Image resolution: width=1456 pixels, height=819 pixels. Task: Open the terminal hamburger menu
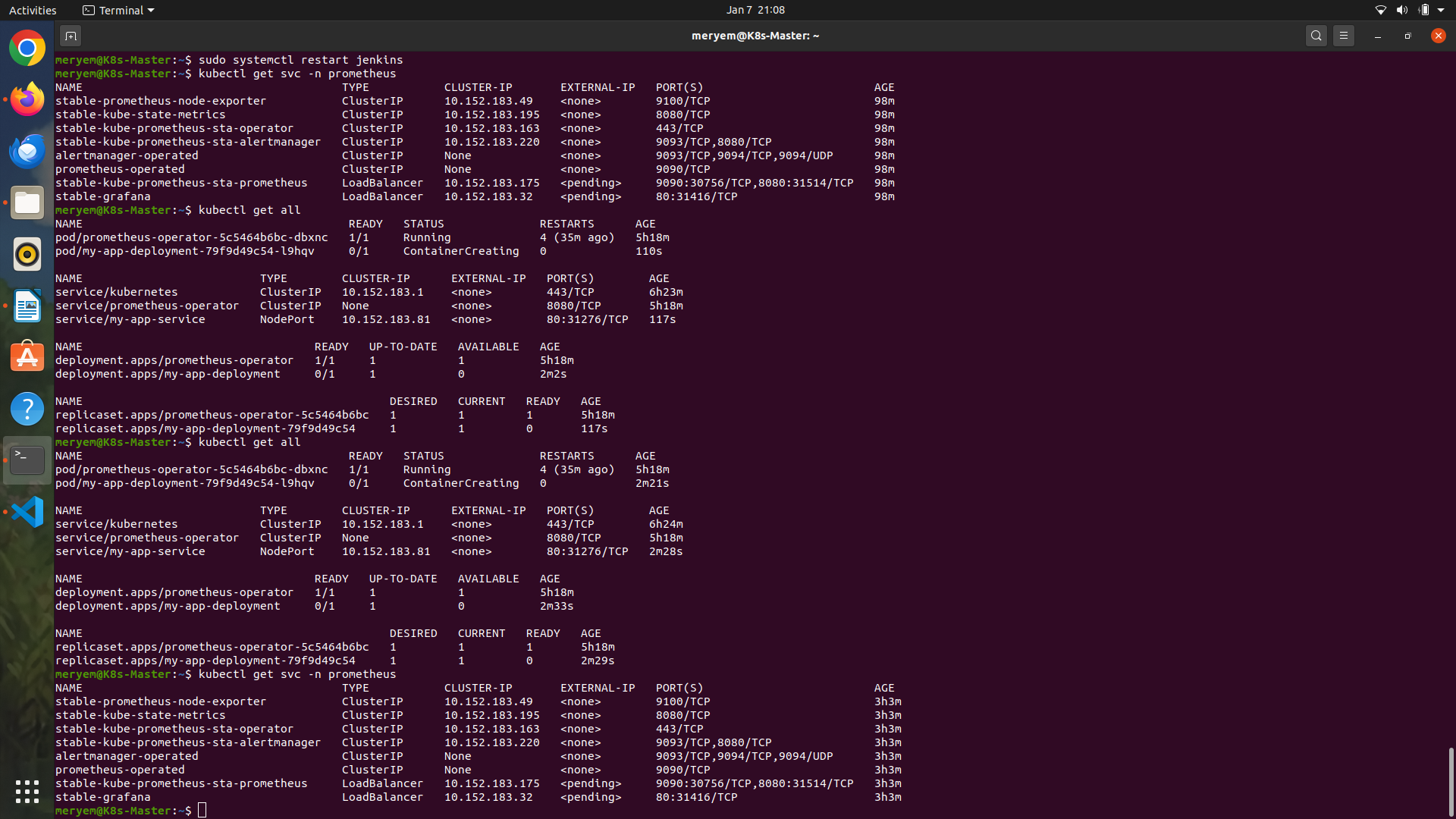[1344, 36]
